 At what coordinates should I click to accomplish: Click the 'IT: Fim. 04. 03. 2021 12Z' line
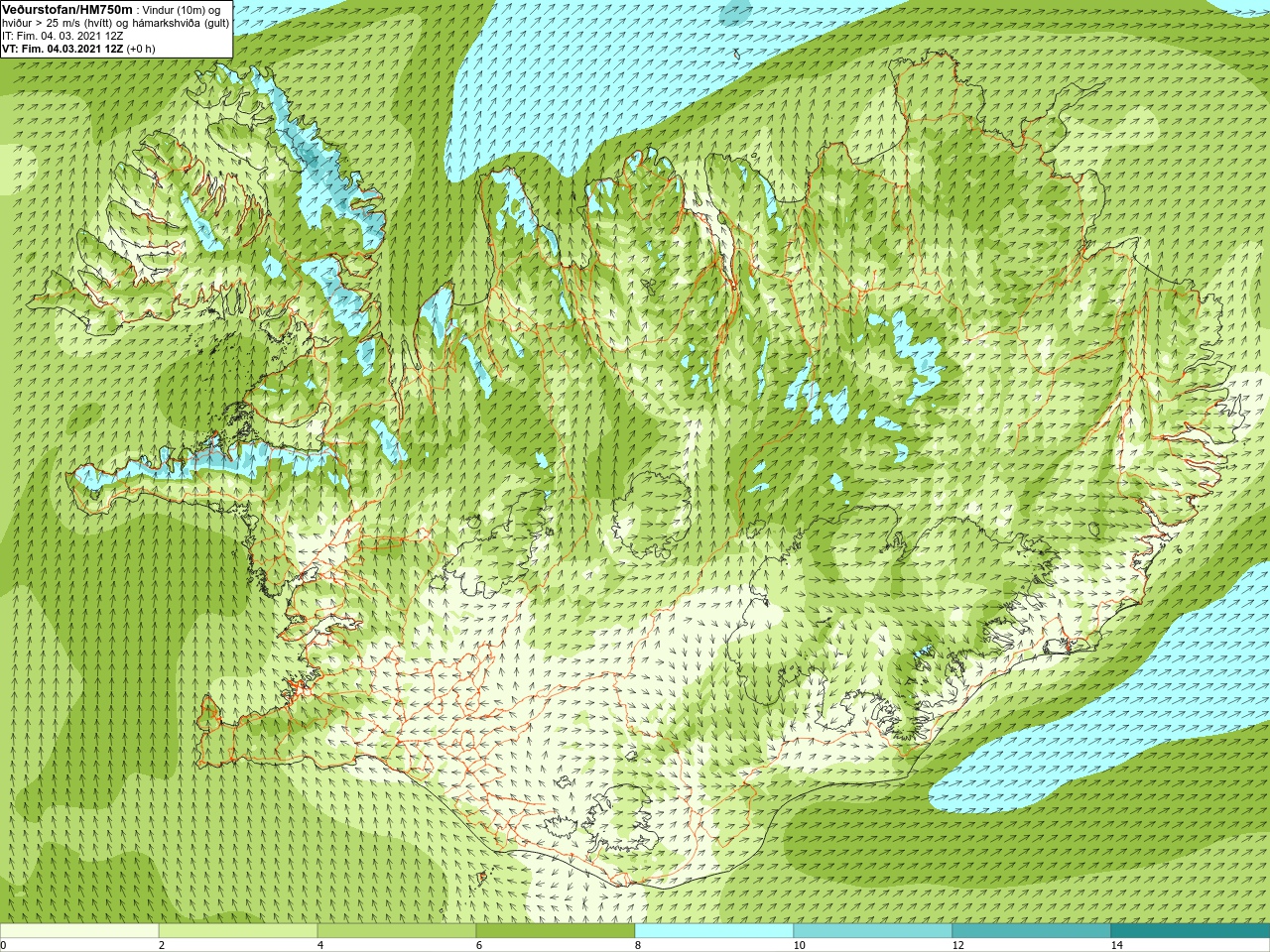point(63,36)
